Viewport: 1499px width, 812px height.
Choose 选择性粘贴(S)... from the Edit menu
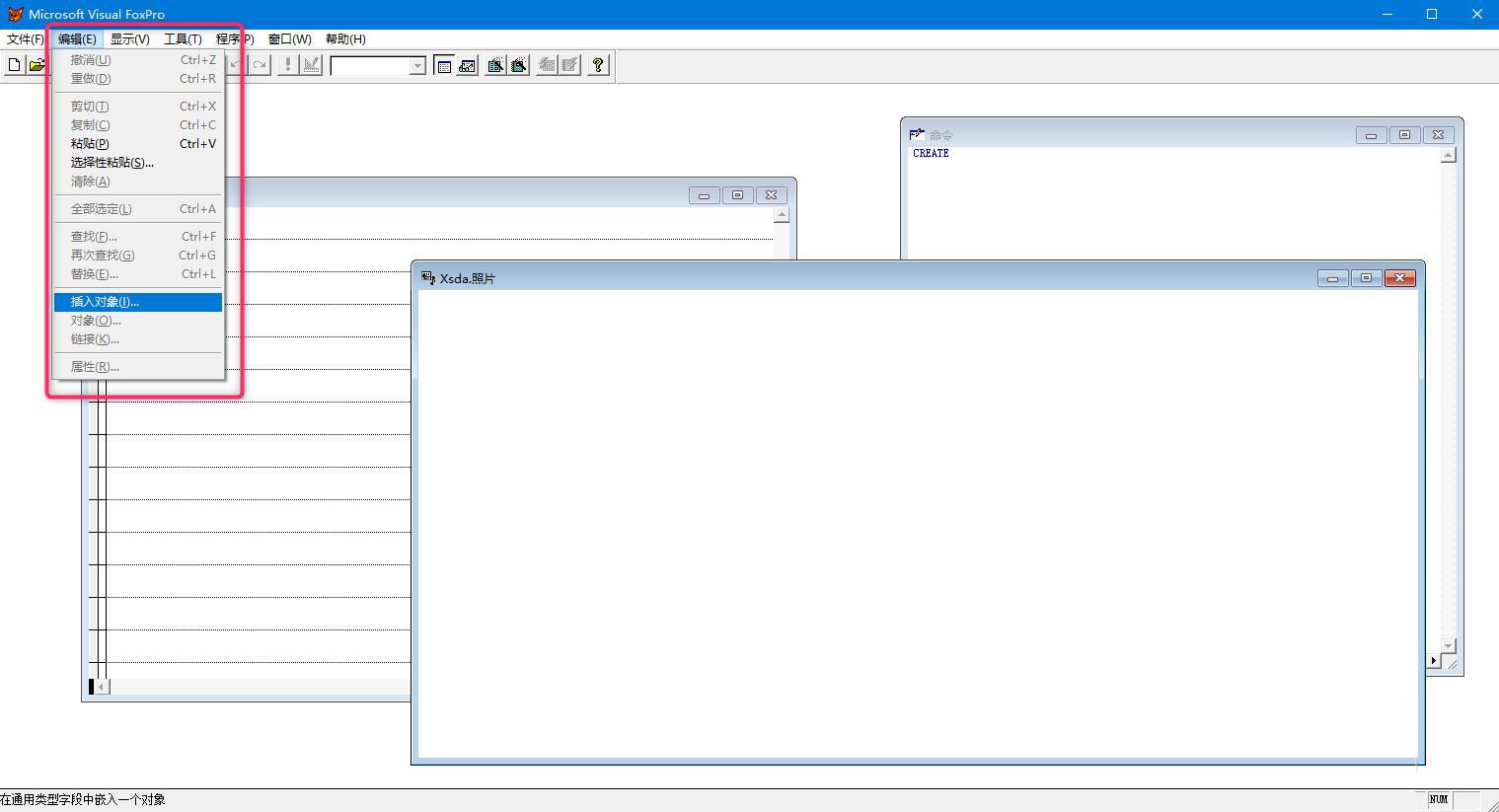(x=138, y=163)
